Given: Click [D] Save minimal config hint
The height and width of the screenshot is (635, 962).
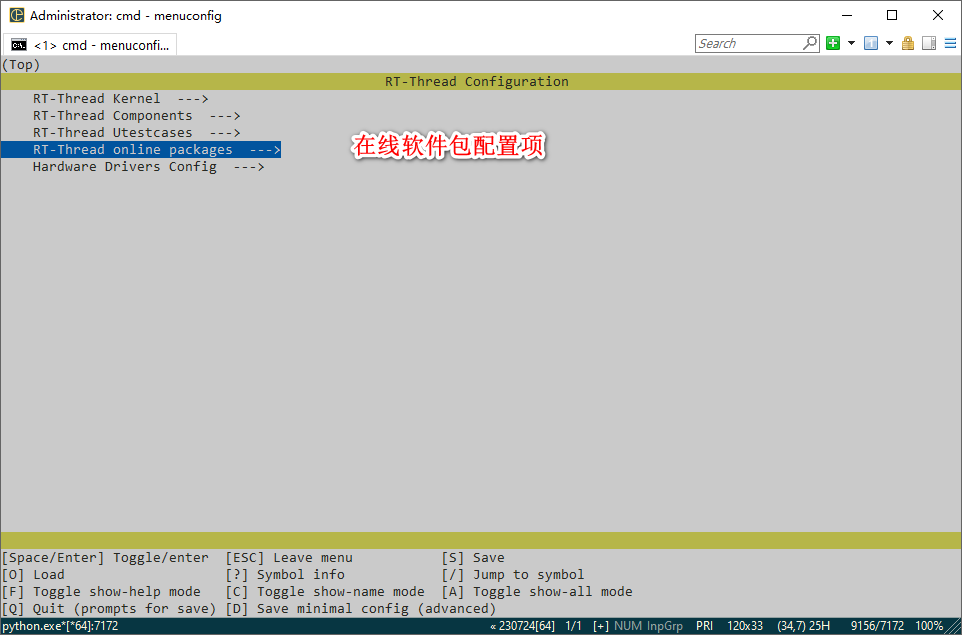Looking at the screenshot, I should (x=361, y=609).
